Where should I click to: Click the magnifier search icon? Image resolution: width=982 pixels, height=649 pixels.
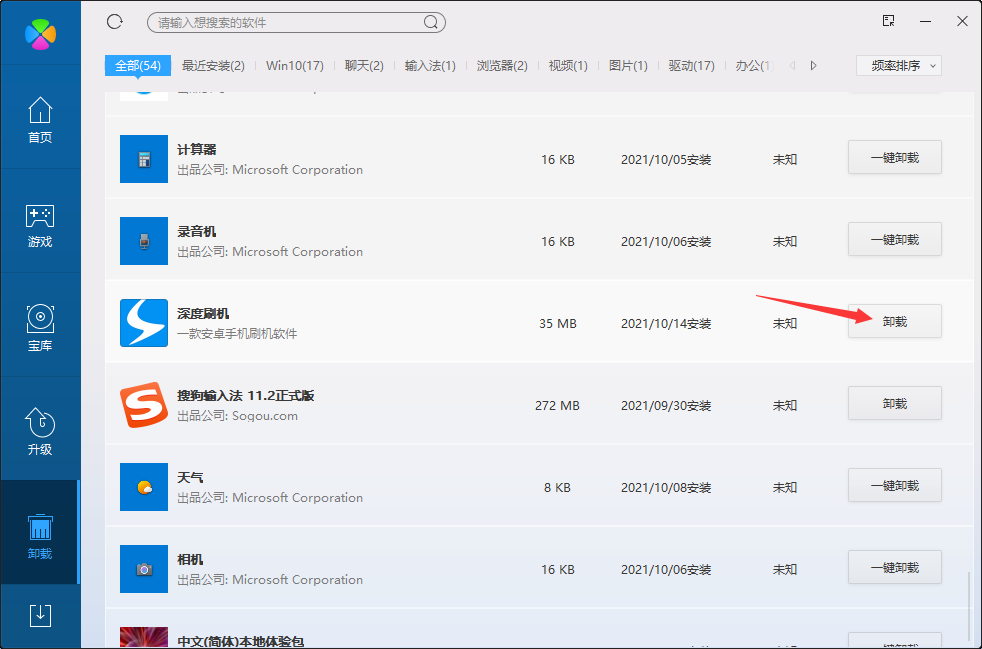430,23
